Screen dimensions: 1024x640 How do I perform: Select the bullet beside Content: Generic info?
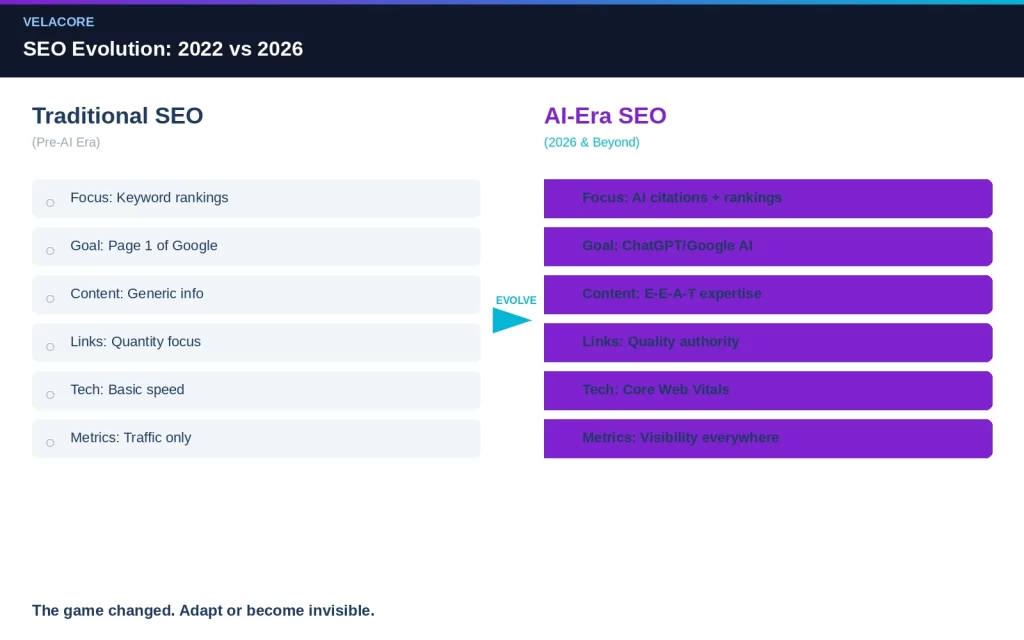click(50, 299)
